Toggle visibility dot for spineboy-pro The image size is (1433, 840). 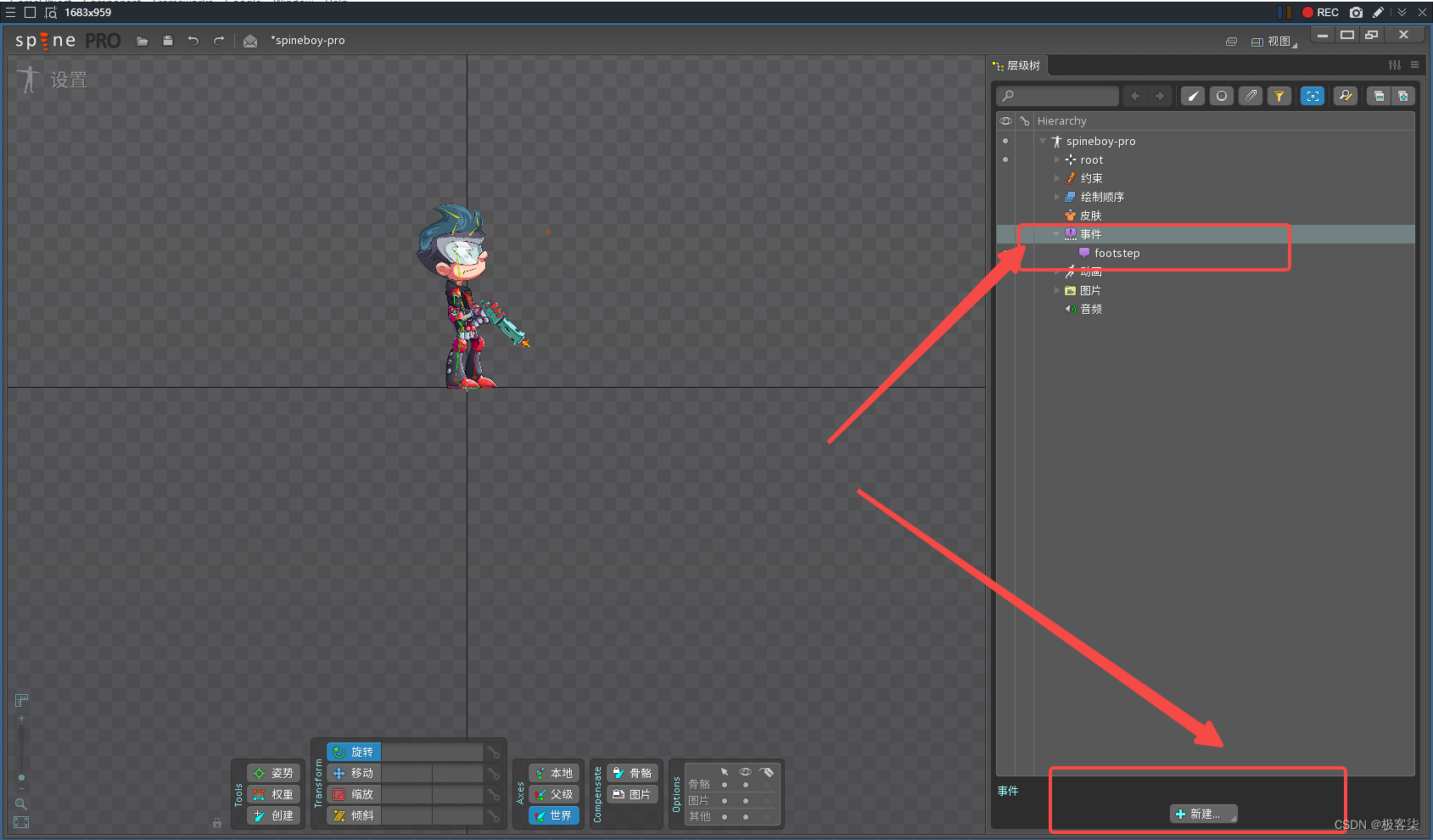1006,142
